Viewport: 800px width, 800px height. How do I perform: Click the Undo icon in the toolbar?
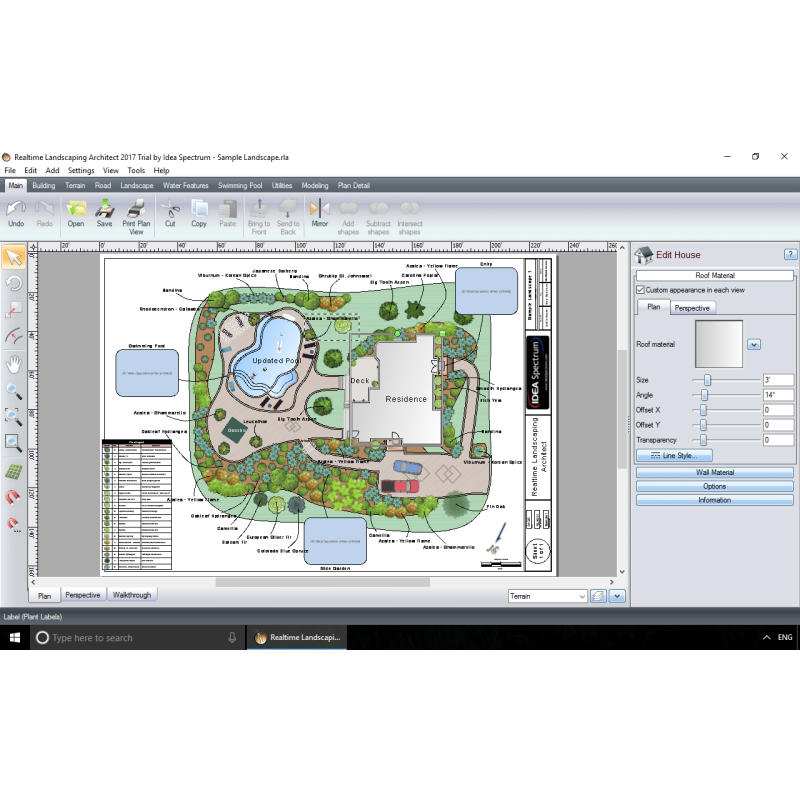tap(16, 214)
